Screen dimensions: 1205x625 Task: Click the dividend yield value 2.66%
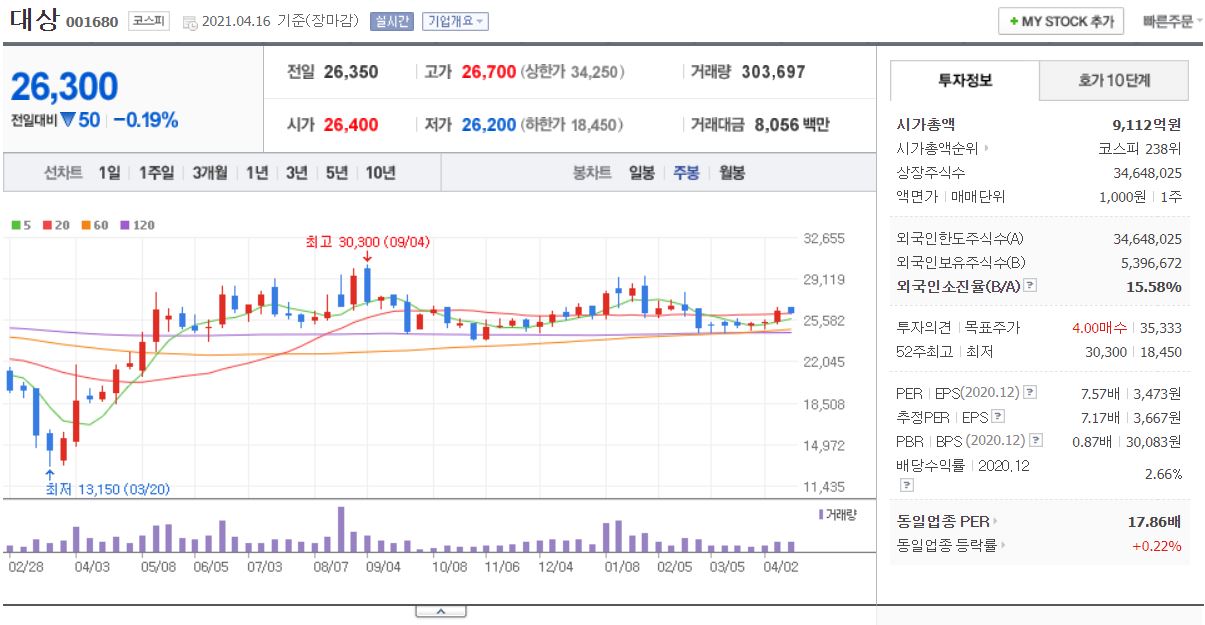point(1163,474)
